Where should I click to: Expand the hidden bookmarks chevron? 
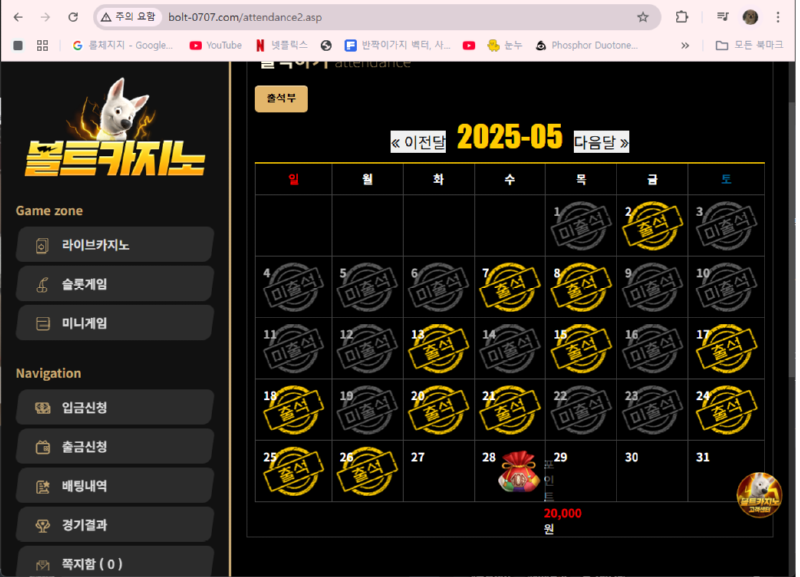[x=685, y=45]
